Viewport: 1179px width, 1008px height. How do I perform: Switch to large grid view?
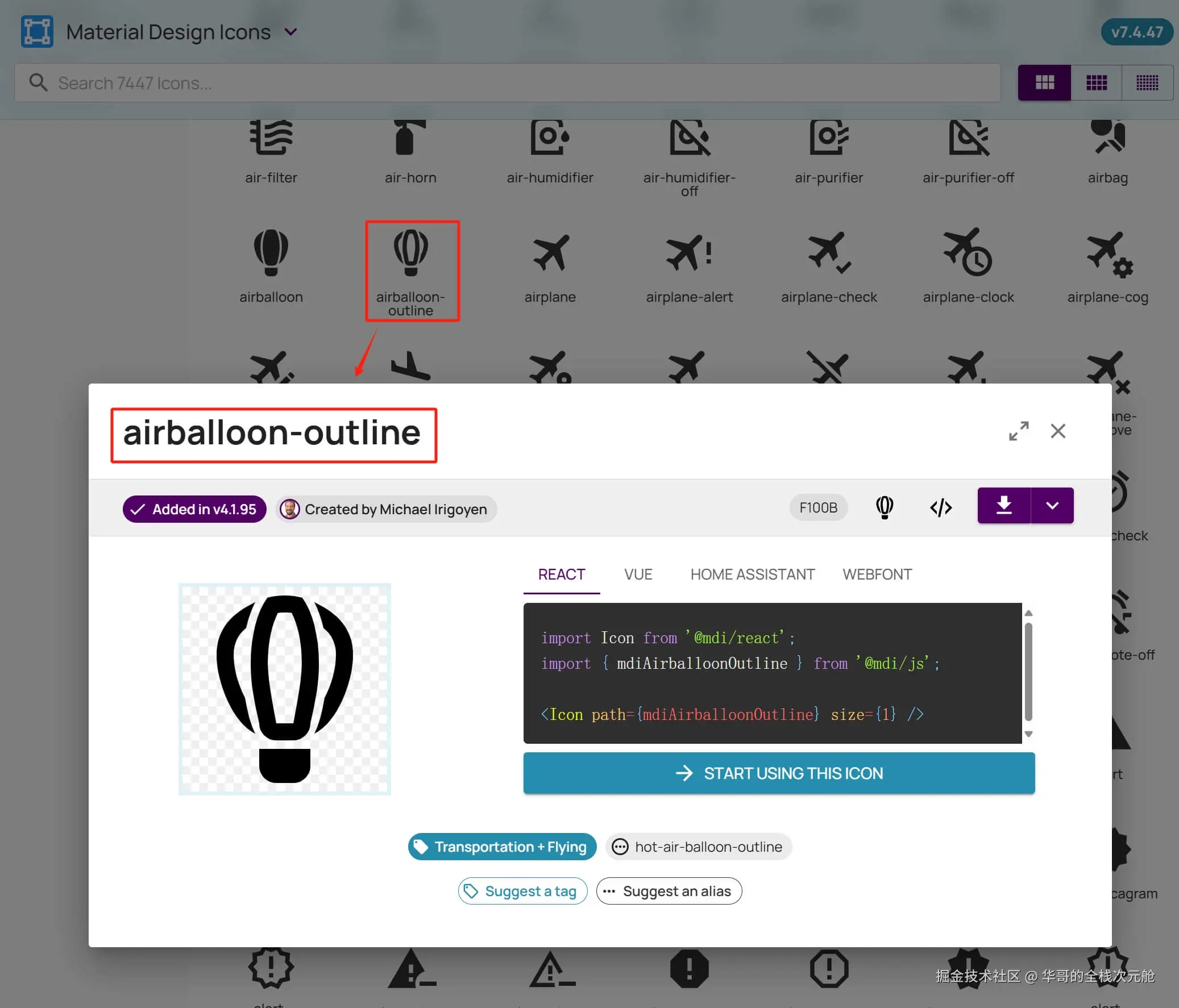tap(1044, 83)
